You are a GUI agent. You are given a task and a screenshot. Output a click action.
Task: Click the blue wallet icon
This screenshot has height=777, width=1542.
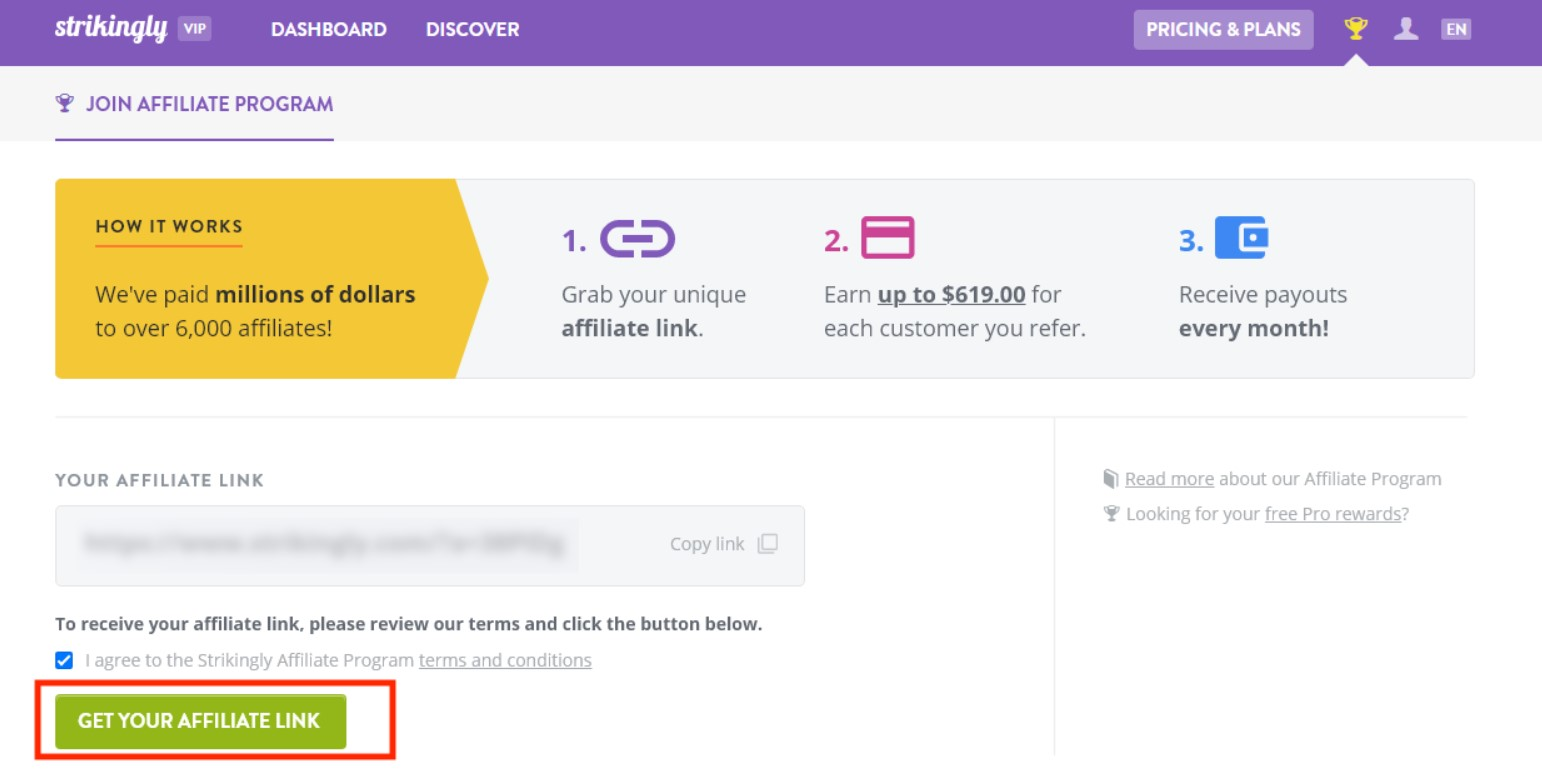click(1241, 238)
